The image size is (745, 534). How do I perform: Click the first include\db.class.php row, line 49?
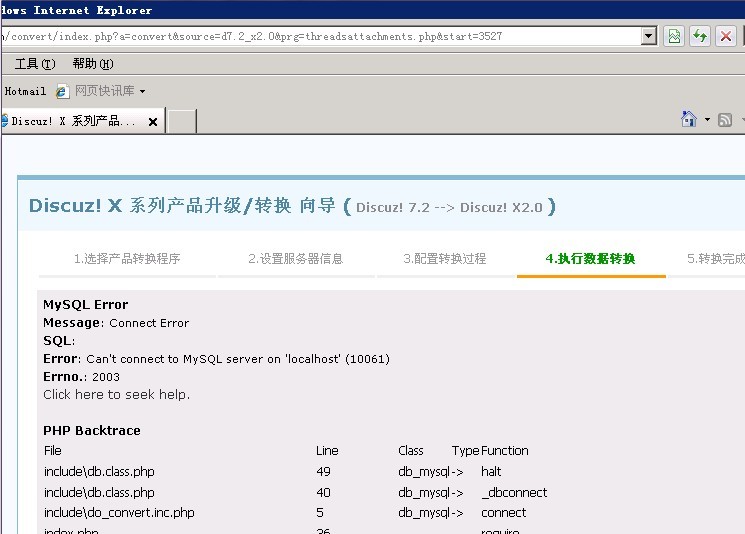(x=296, y=471)
